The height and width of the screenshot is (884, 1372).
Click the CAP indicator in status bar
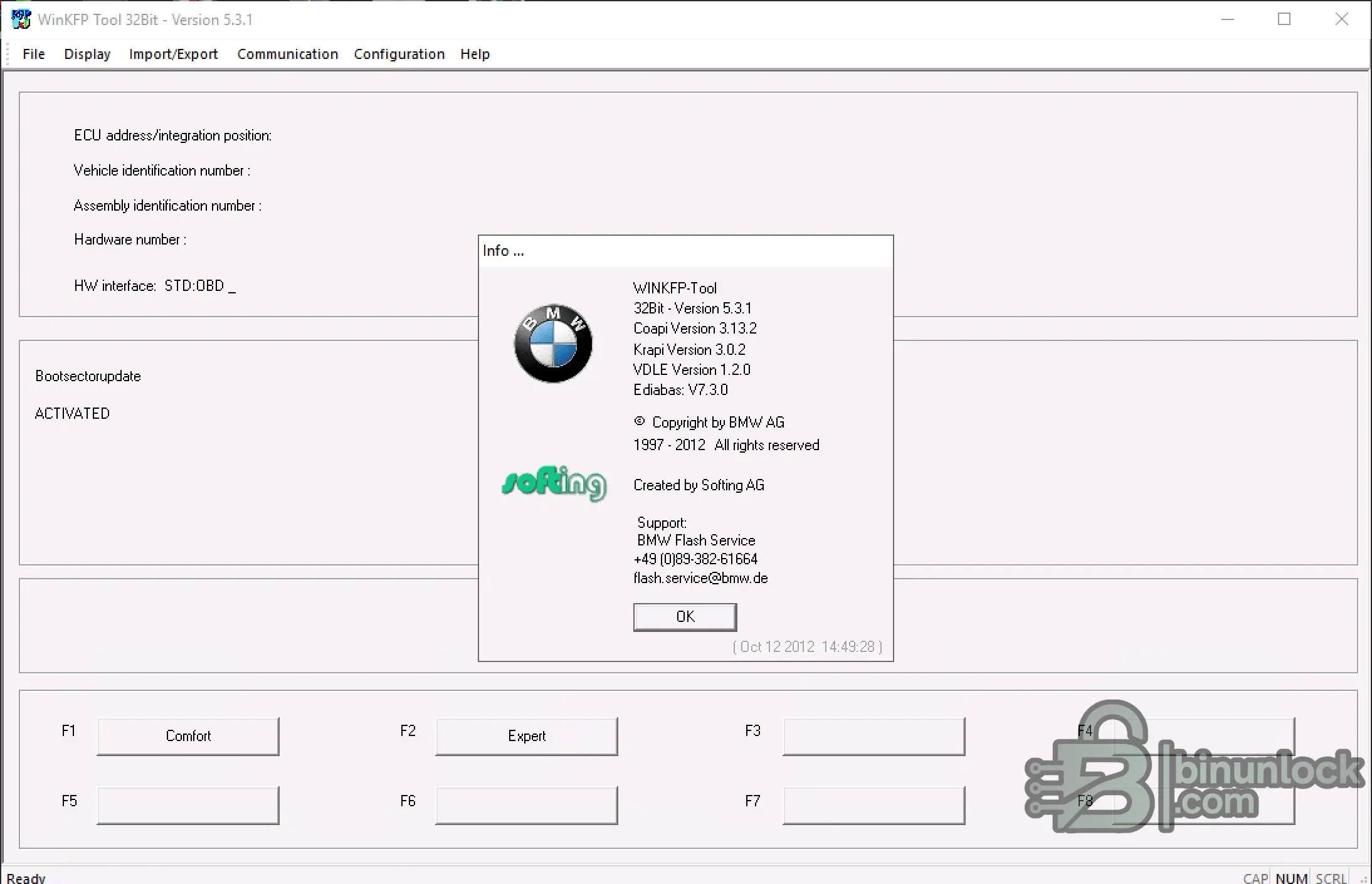coord(1255,878)
